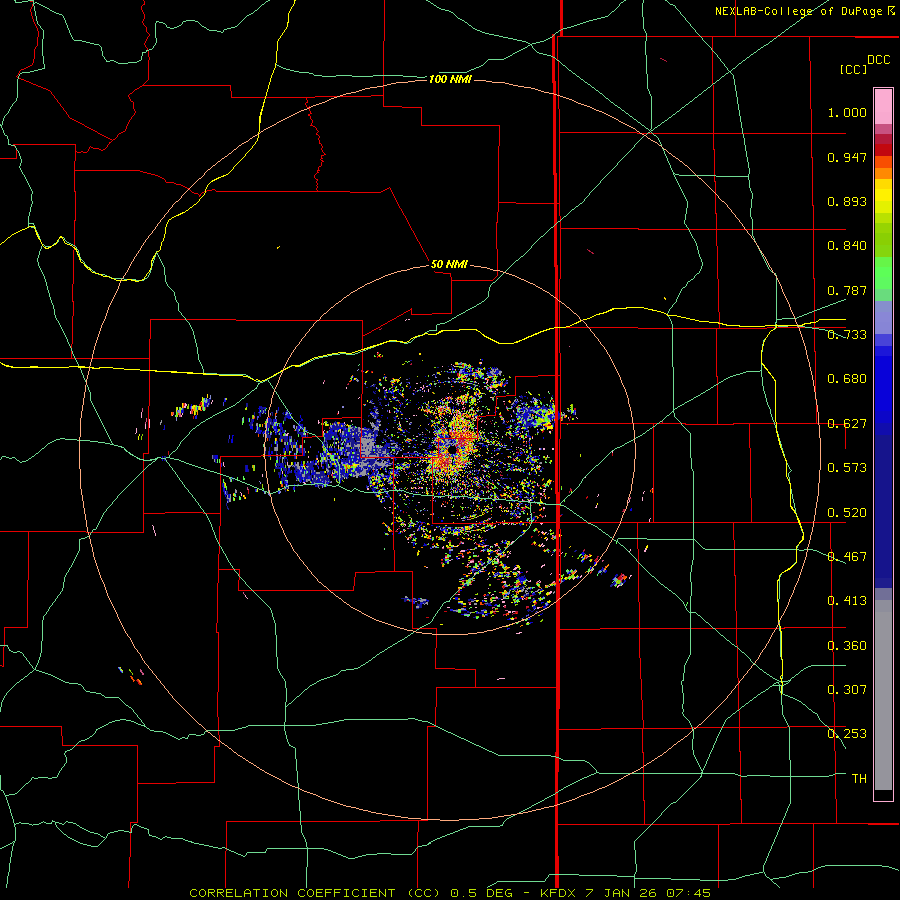Click the 1.000 value on the color scale
The image size is (900, 900).
(x=847, y=112)
